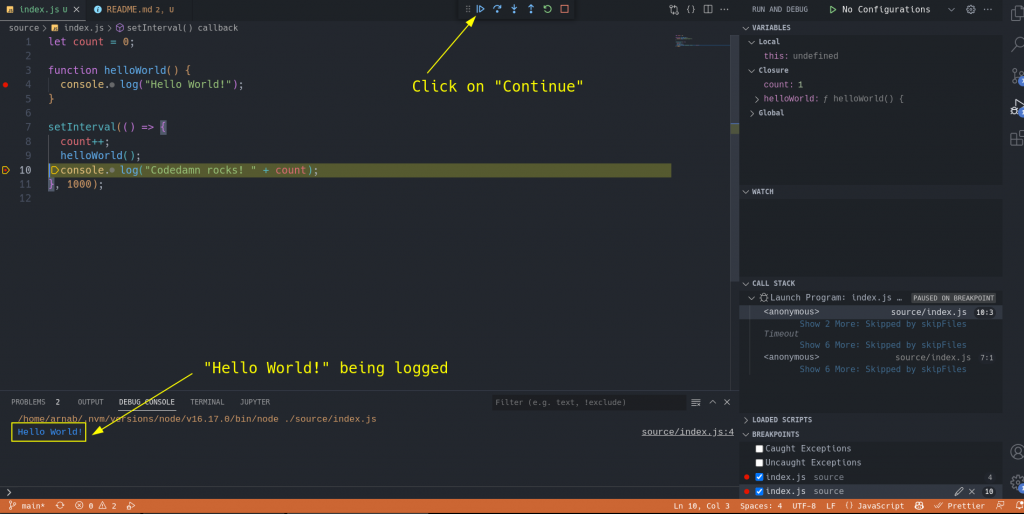Click first Show 2 More: Skipped by skipFiles
Image resolution: width=1024 pixels, height=514 pixels.
coord(882,325)
